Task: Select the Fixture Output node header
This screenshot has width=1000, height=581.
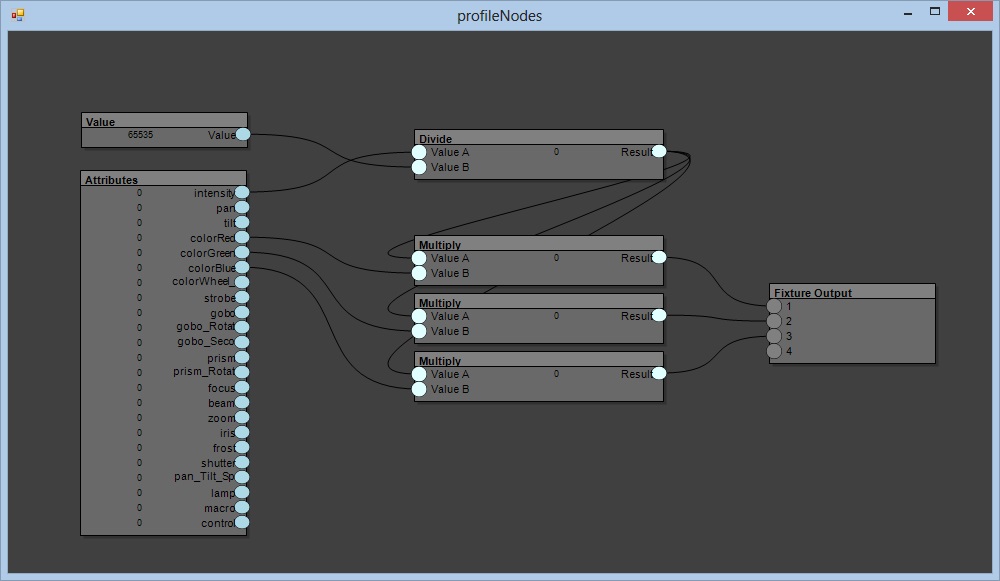Action: pyautogui.click(x=852, y=292)
